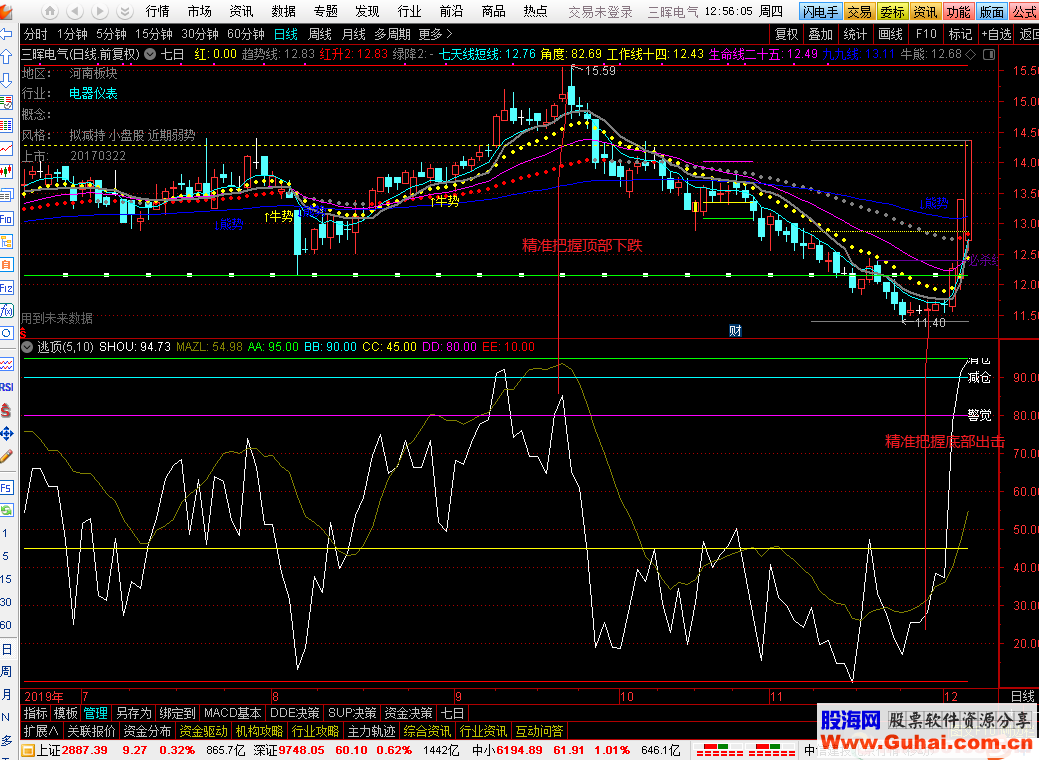
Task: Switch to 60分钟 period tab
Action: tap(245, 34)
